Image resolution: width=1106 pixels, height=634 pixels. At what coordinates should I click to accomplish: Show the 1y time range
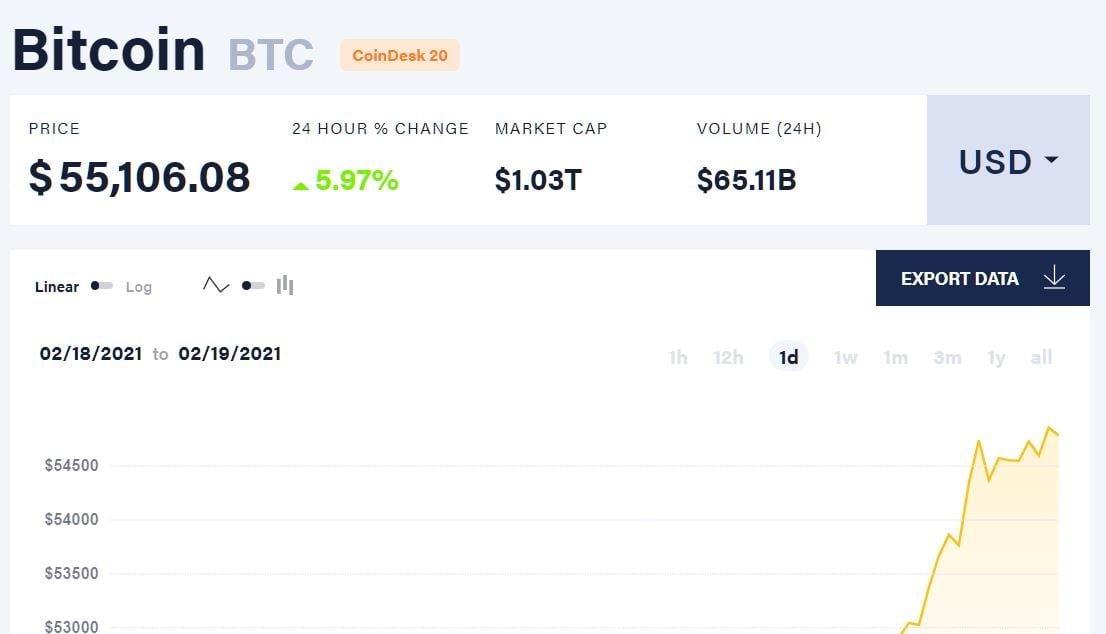tap(996, 358)
